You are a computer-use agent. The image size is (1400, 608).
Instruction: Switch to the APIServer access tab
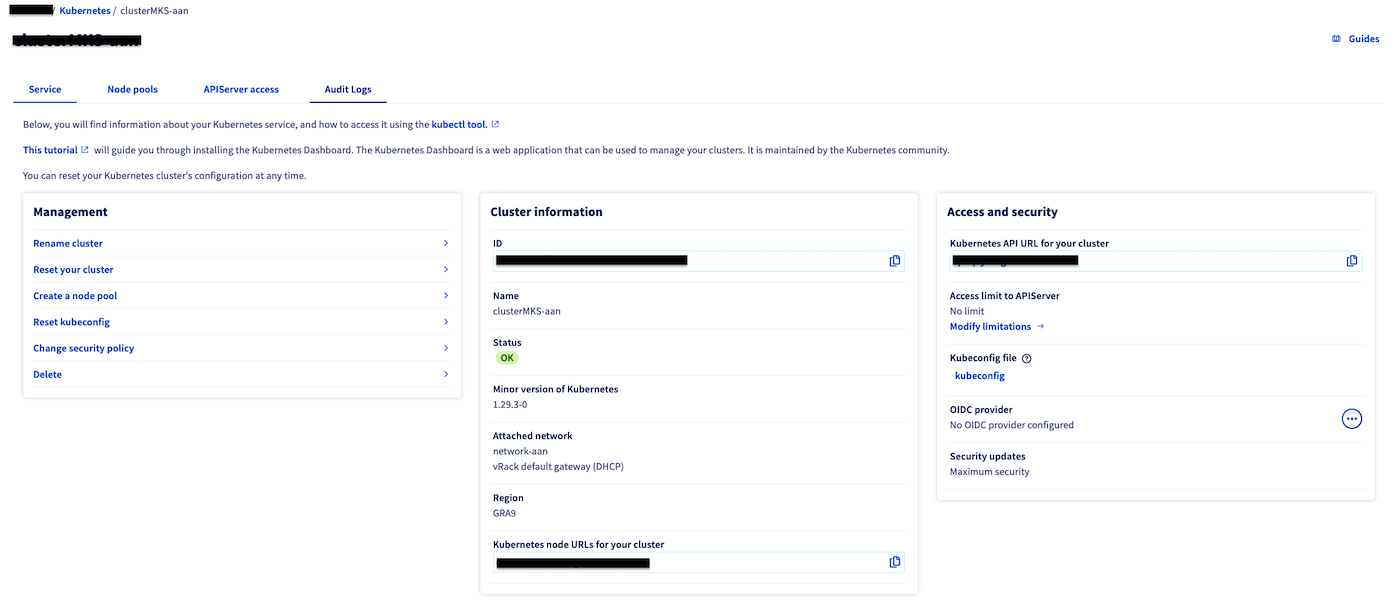pos(241,89)
